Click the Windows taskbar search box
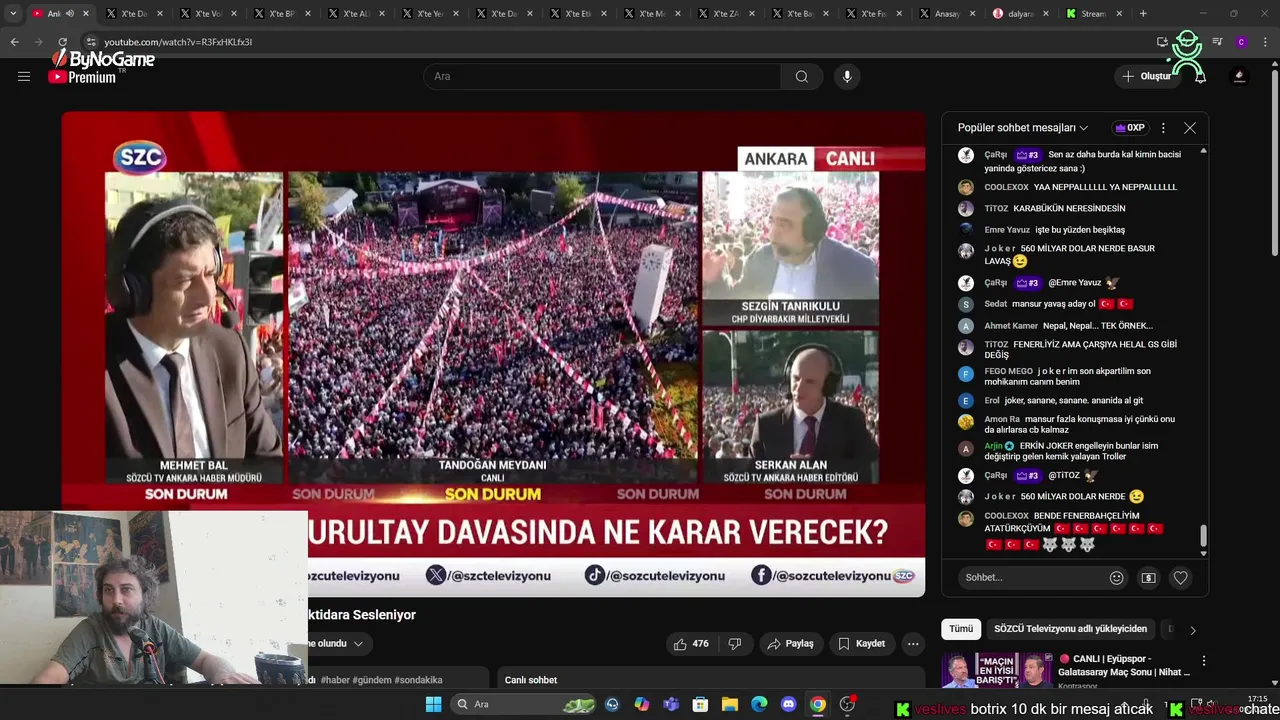This screenshot has height=720, width=1280. pyautogui.click(x=523, y=704)
